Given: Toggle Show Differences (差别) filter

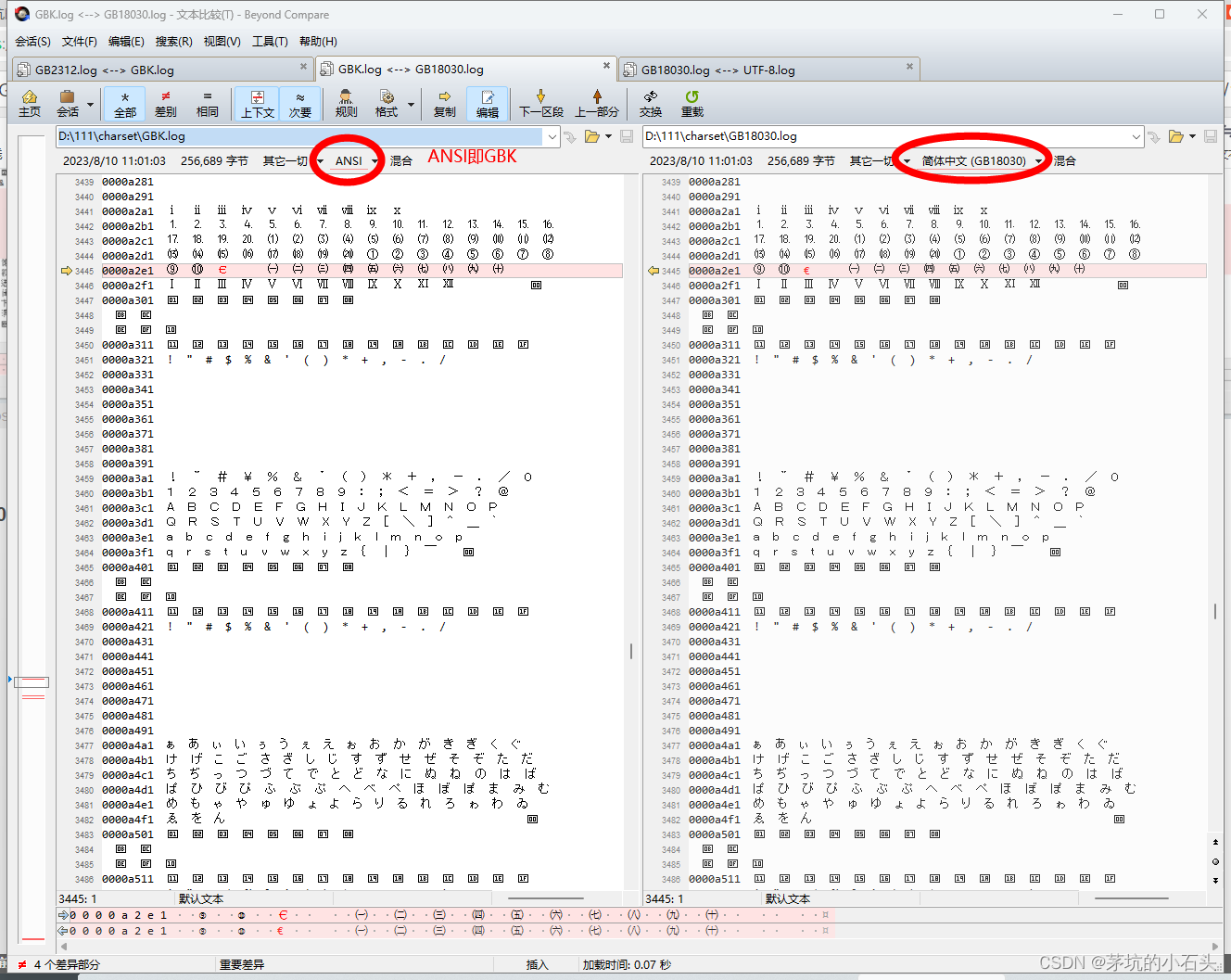Looking at the screenshot, I should (x=166, y=103).
